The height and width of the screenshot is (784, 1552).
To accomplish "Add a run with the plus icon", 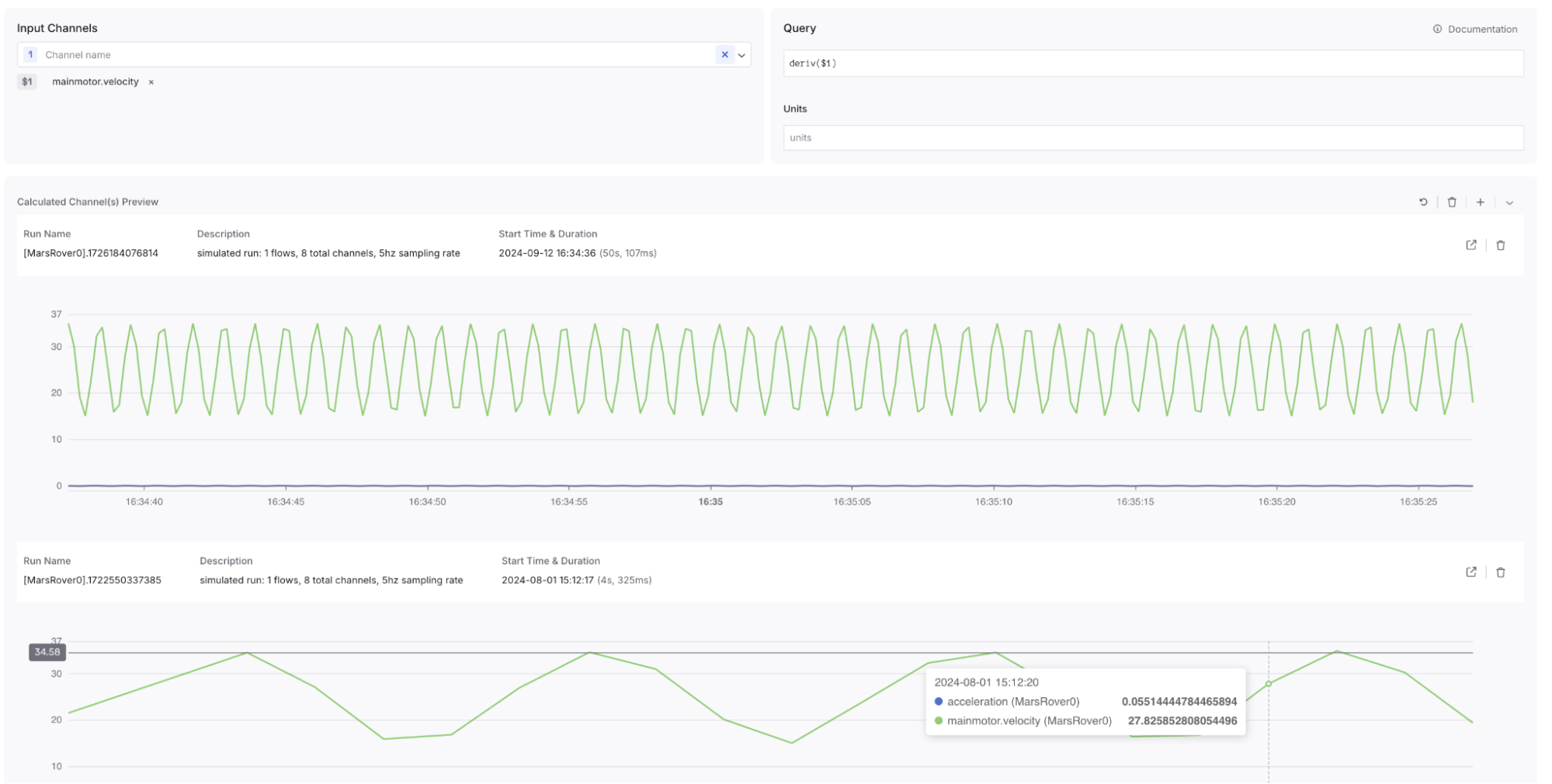I will coord(1481,202).
